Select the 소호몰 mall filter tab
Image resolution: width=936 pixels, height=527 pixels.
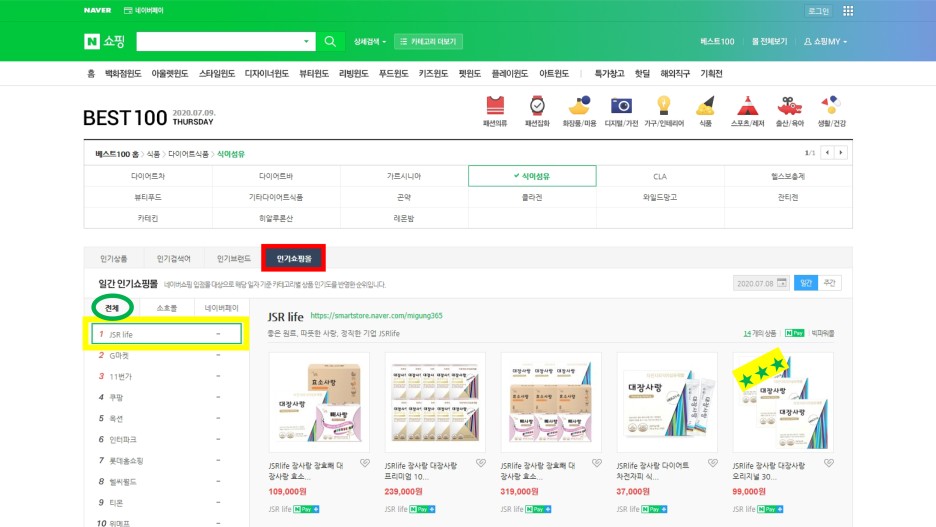tap(167, 308)
